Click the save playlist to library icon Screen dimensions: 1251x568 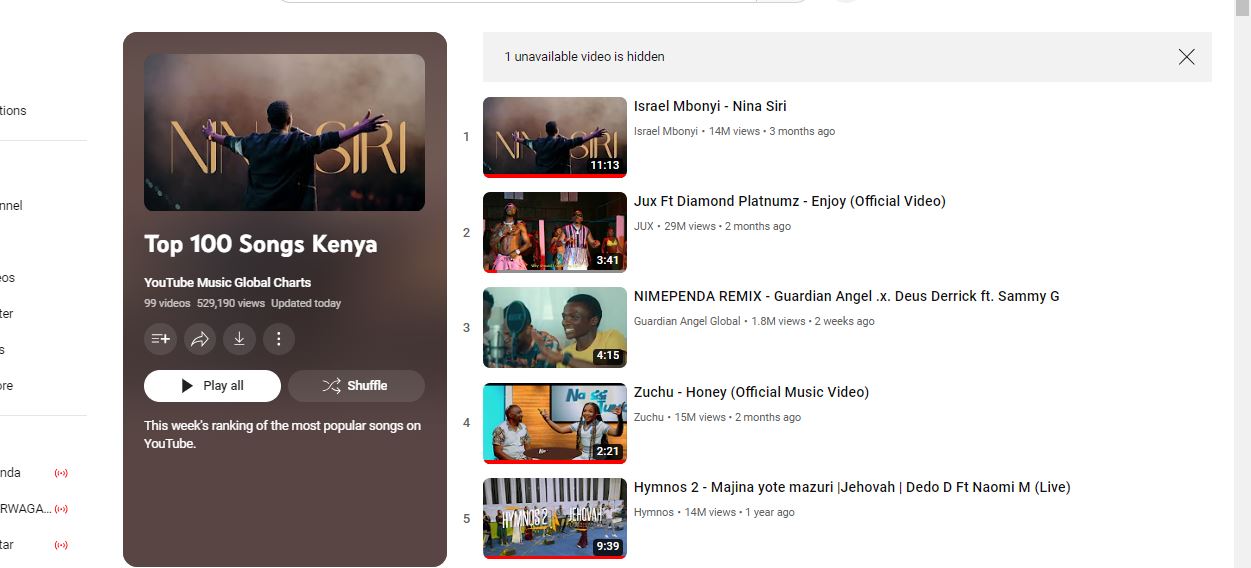point(160,339)
